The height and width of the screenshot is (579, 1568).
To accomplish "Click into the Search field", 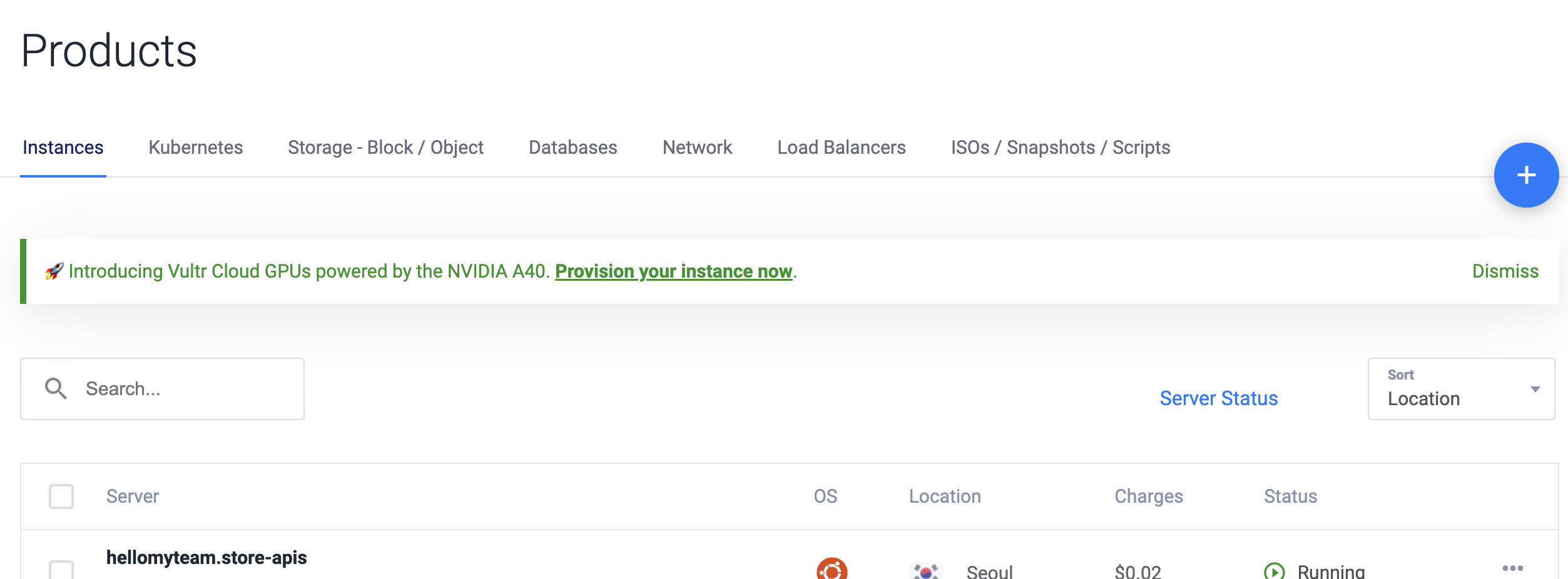I will pyautogui.click(x=162, y=389).
